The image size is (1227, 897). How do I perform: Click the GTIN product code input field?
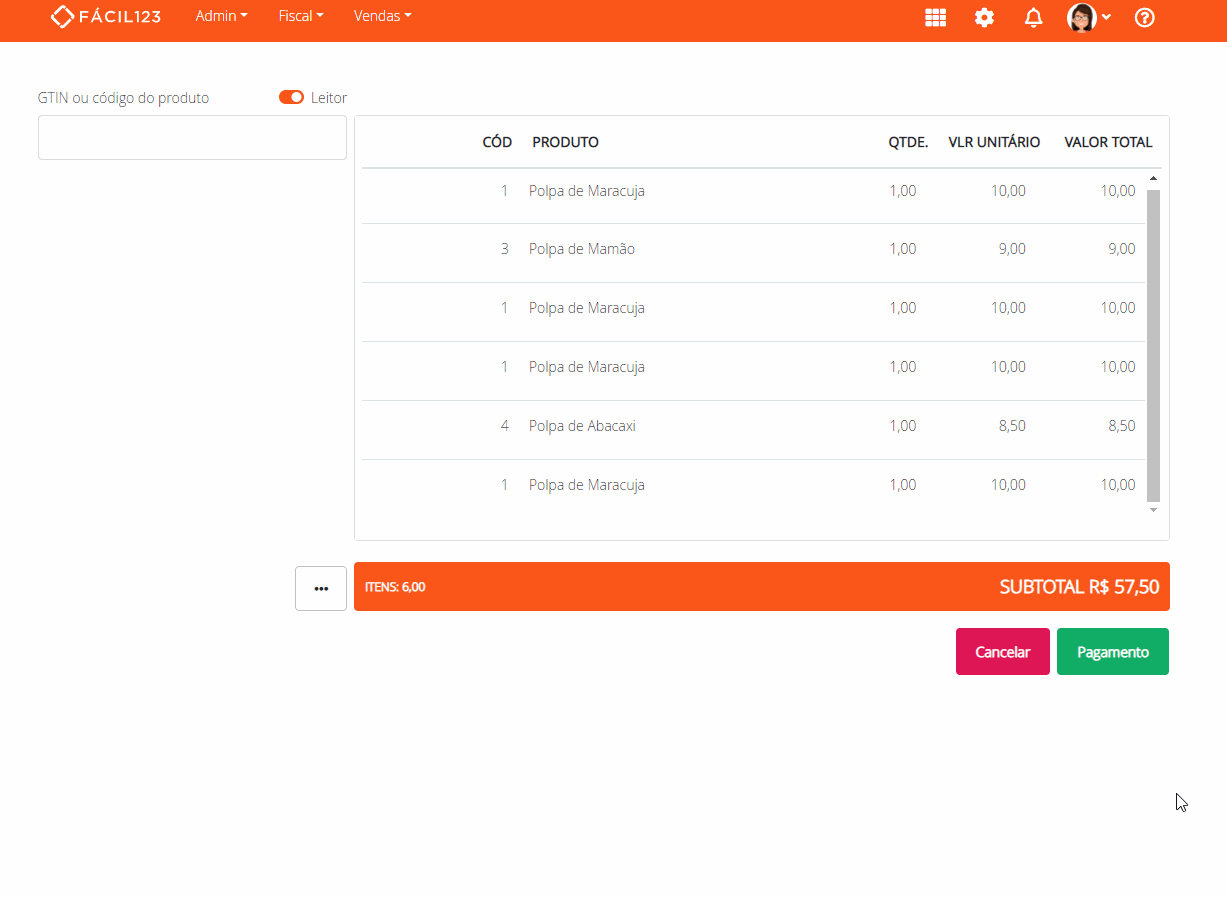click(x=192, y=138)
